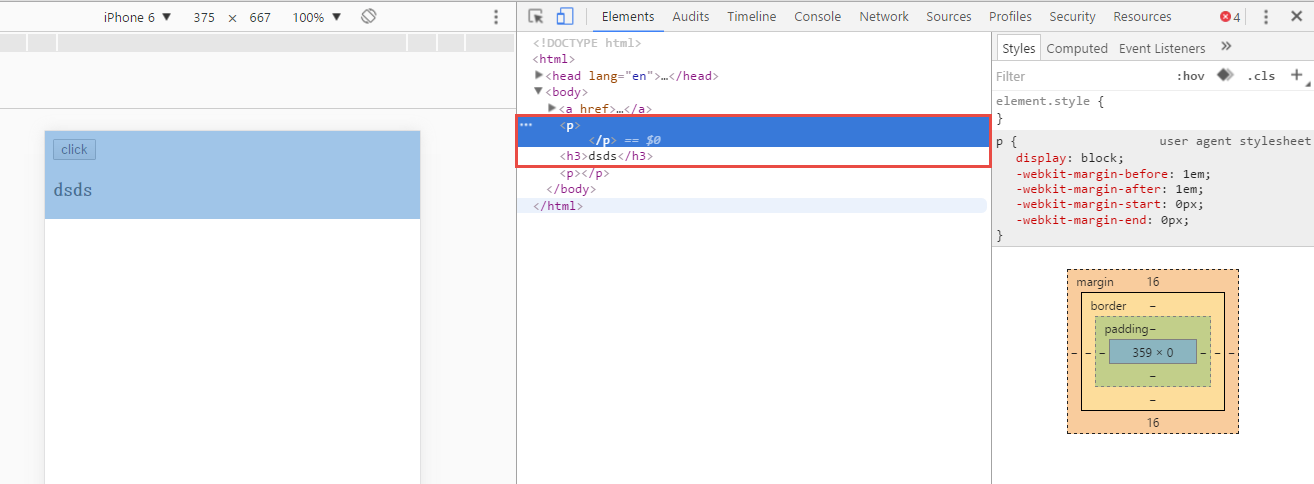Screen dimensions: 1314x484
Task: Switch to the Audits tab
Action: (x=691, y=17)
